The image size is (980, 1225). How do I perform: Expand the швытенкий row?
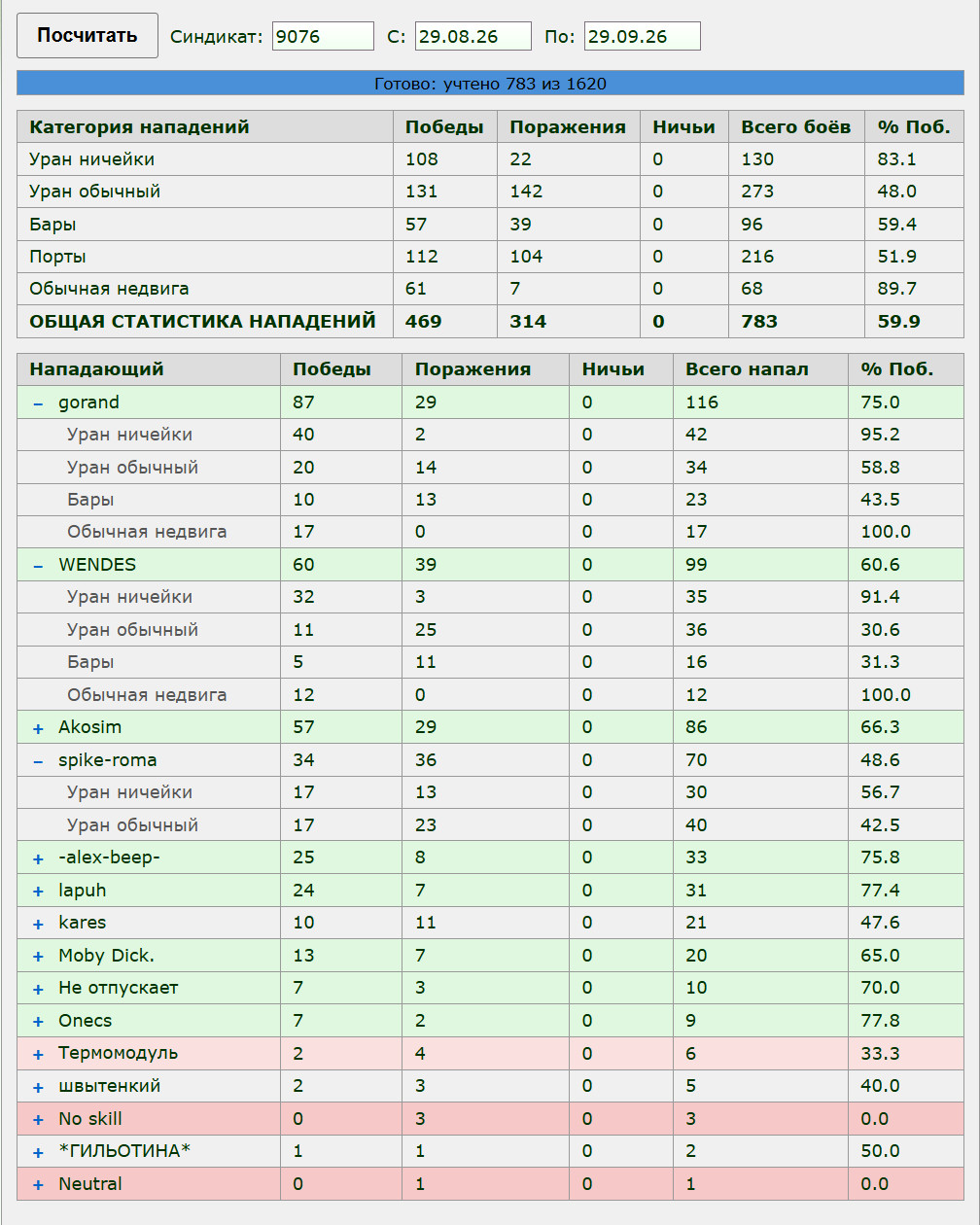click(38, 1087)
